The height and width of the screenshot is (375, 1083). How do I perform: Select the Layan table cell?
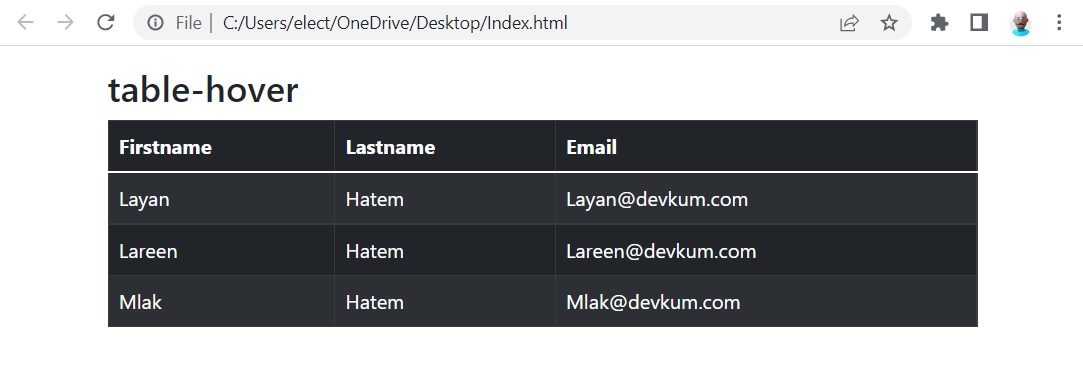[221, 200]
